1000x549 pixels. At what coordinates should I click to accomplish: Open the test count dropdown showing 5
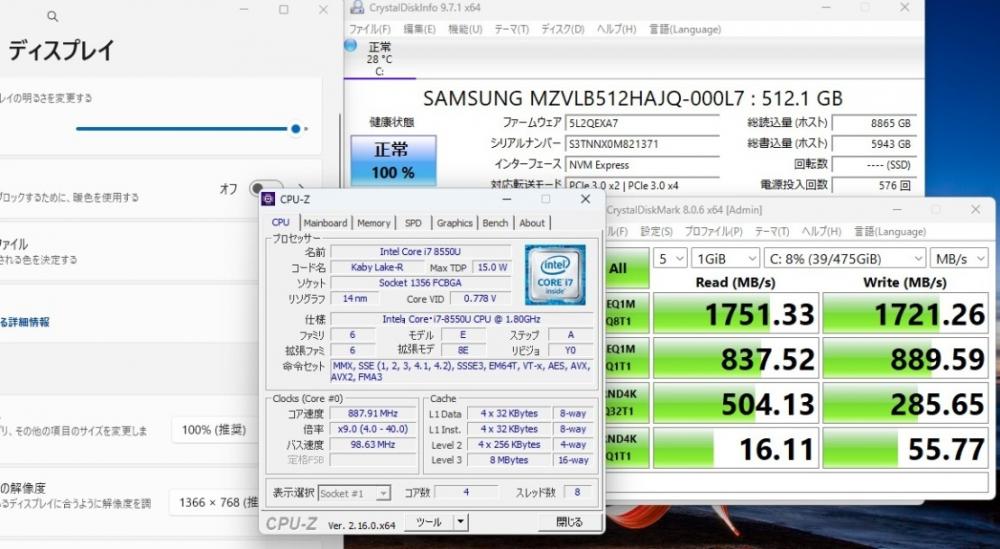[x=670, y=259]
